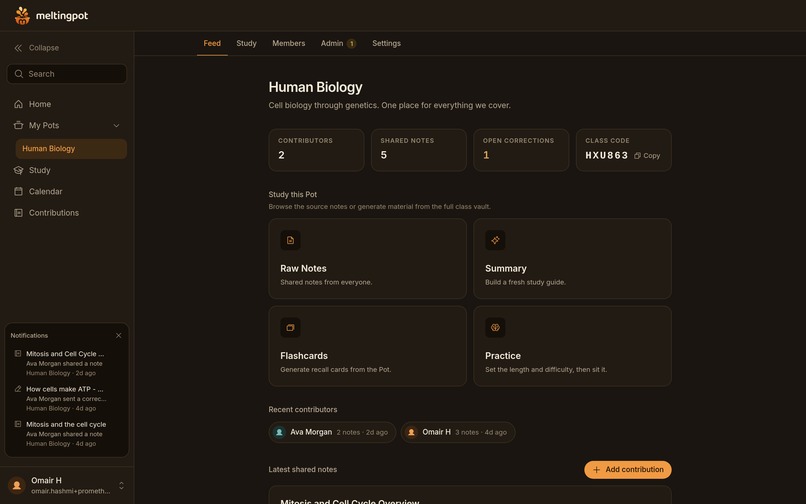This screenshot has height=504, width=806.
Task: Open the Summary card
Action: (x=572, y=259)
